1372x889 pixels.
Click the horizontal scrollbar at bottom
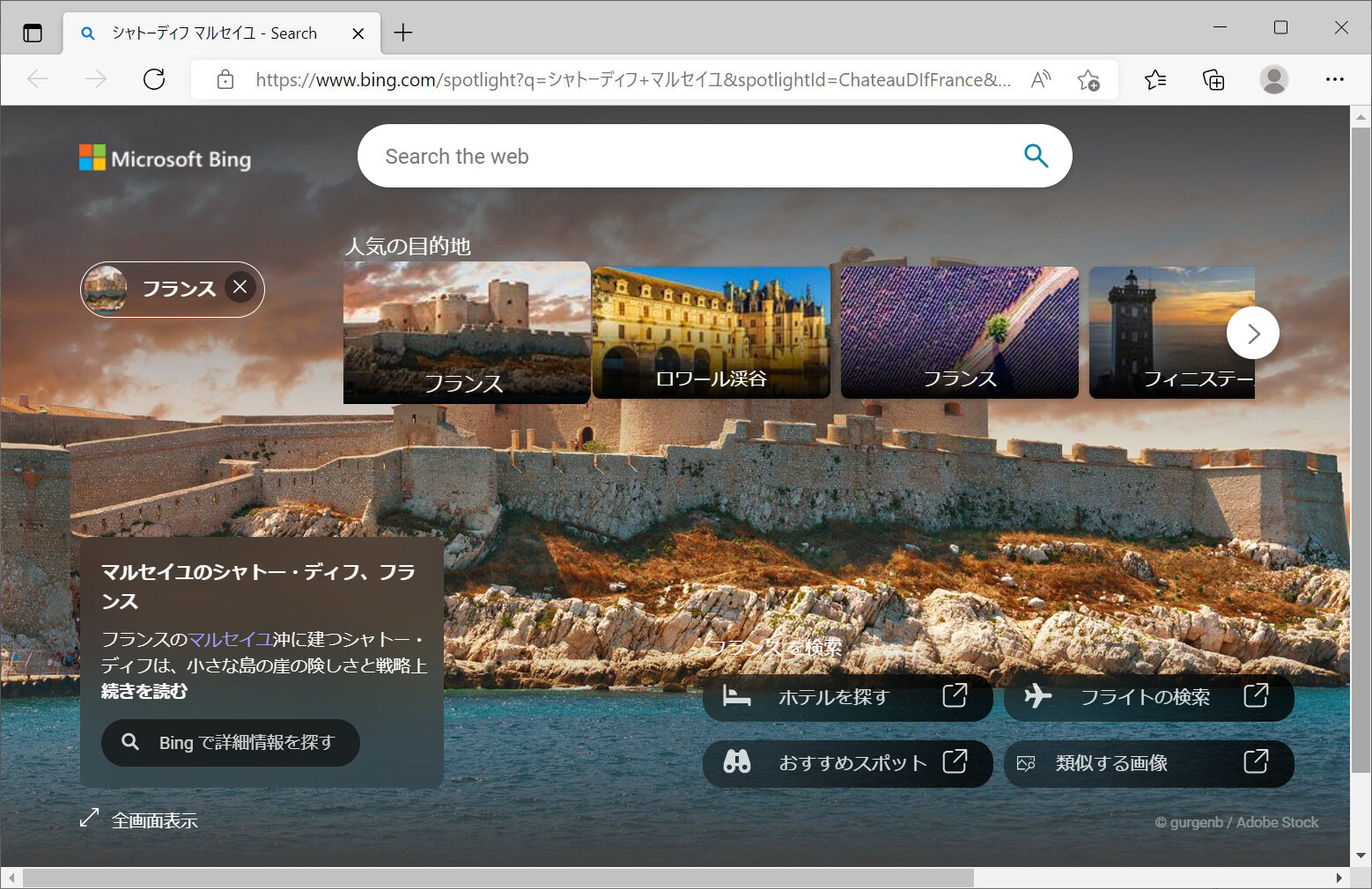pyautogui.click(x=498, y=878)
